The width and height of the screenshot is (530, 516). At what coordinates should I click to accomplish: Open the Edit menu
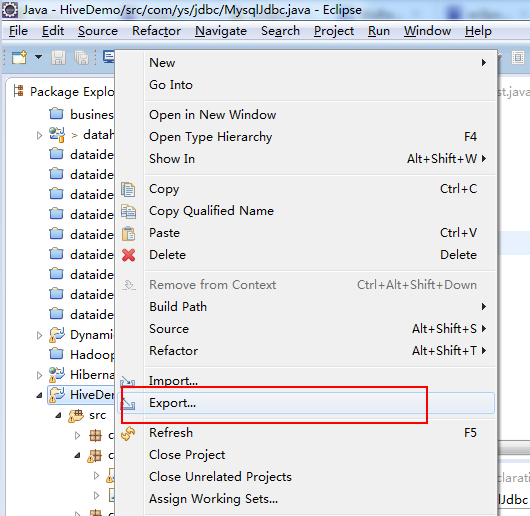[53, 31]
